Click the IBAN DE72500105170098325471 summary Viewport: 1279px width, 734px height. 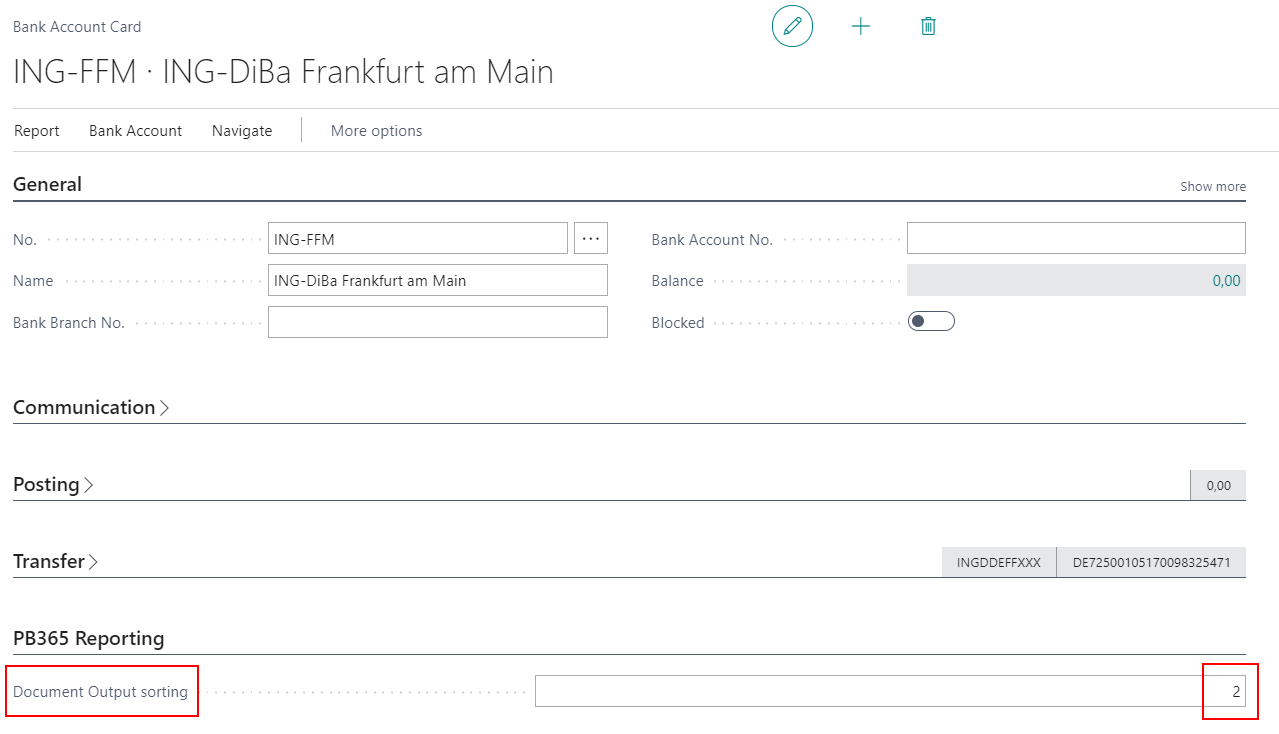click(x=1151, y=562)
